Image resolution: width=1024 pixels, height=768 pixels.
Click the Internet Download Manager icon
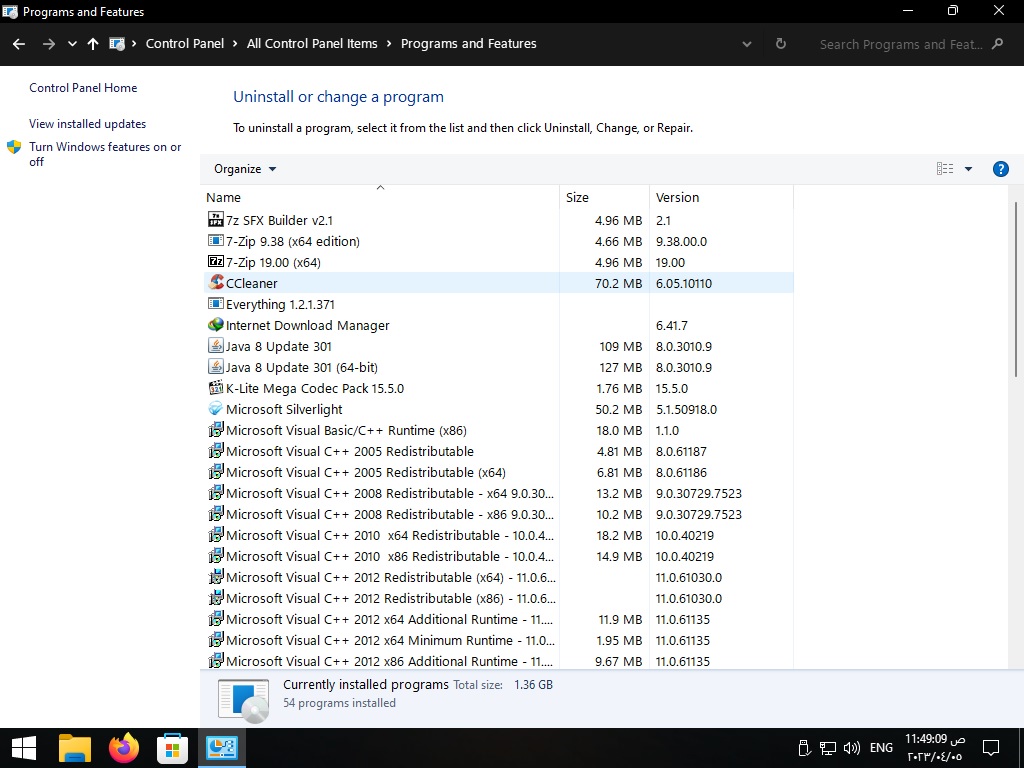[x=216, y=325]
